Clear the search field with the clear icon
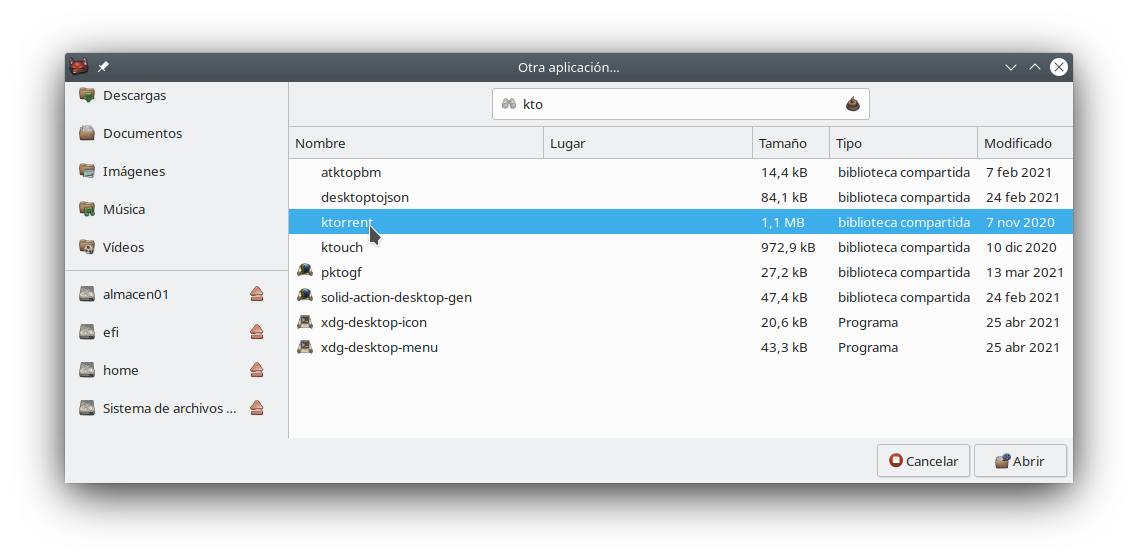 (x=852, y=104)
